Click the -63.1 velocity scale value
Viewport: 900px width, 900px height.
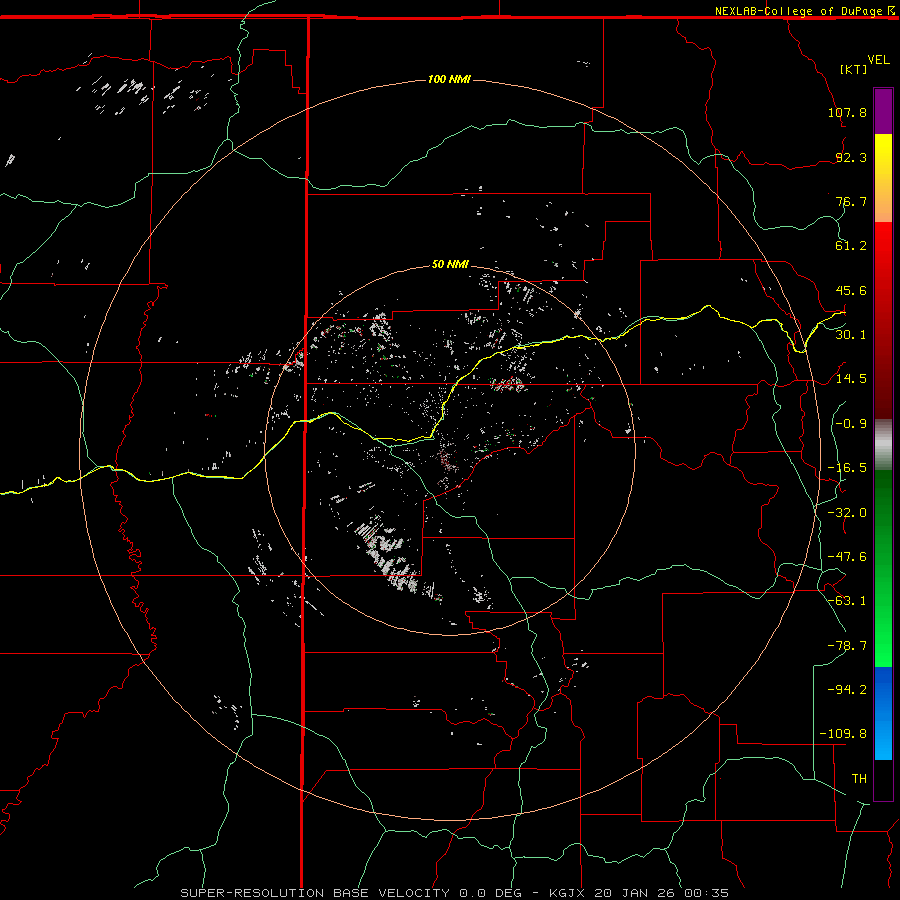tap(847, 601)
